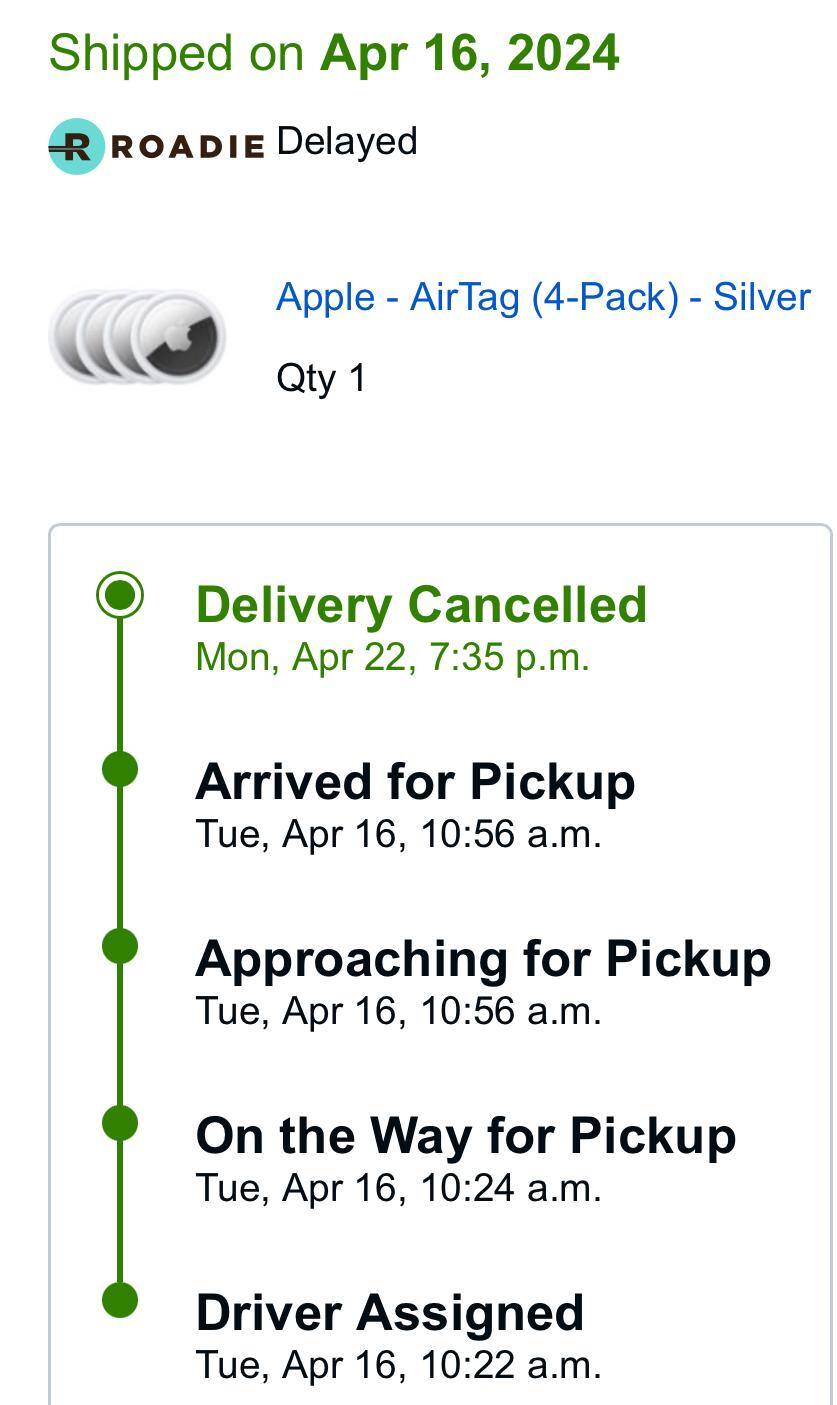
Task: Click the On the Way for Pickup heading
Action: coord(466,1135)
